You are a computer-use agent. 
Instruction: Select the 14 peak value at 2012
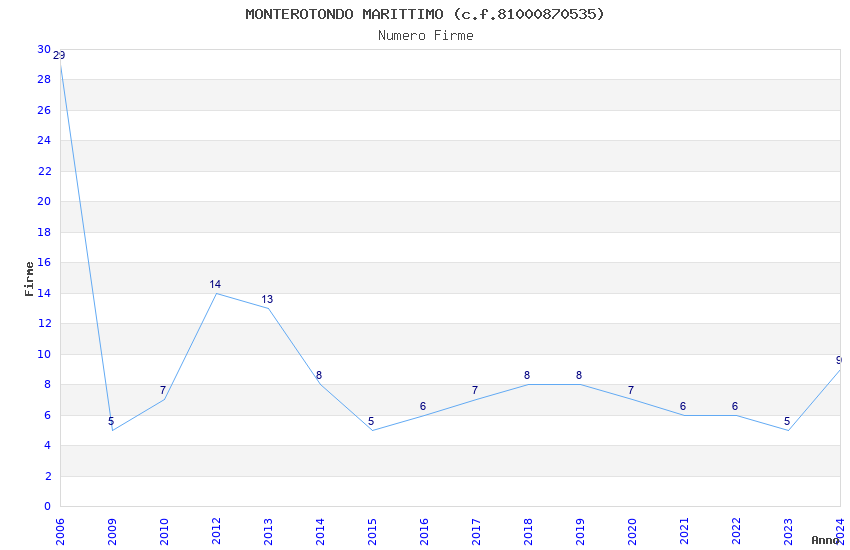[215, 284]
